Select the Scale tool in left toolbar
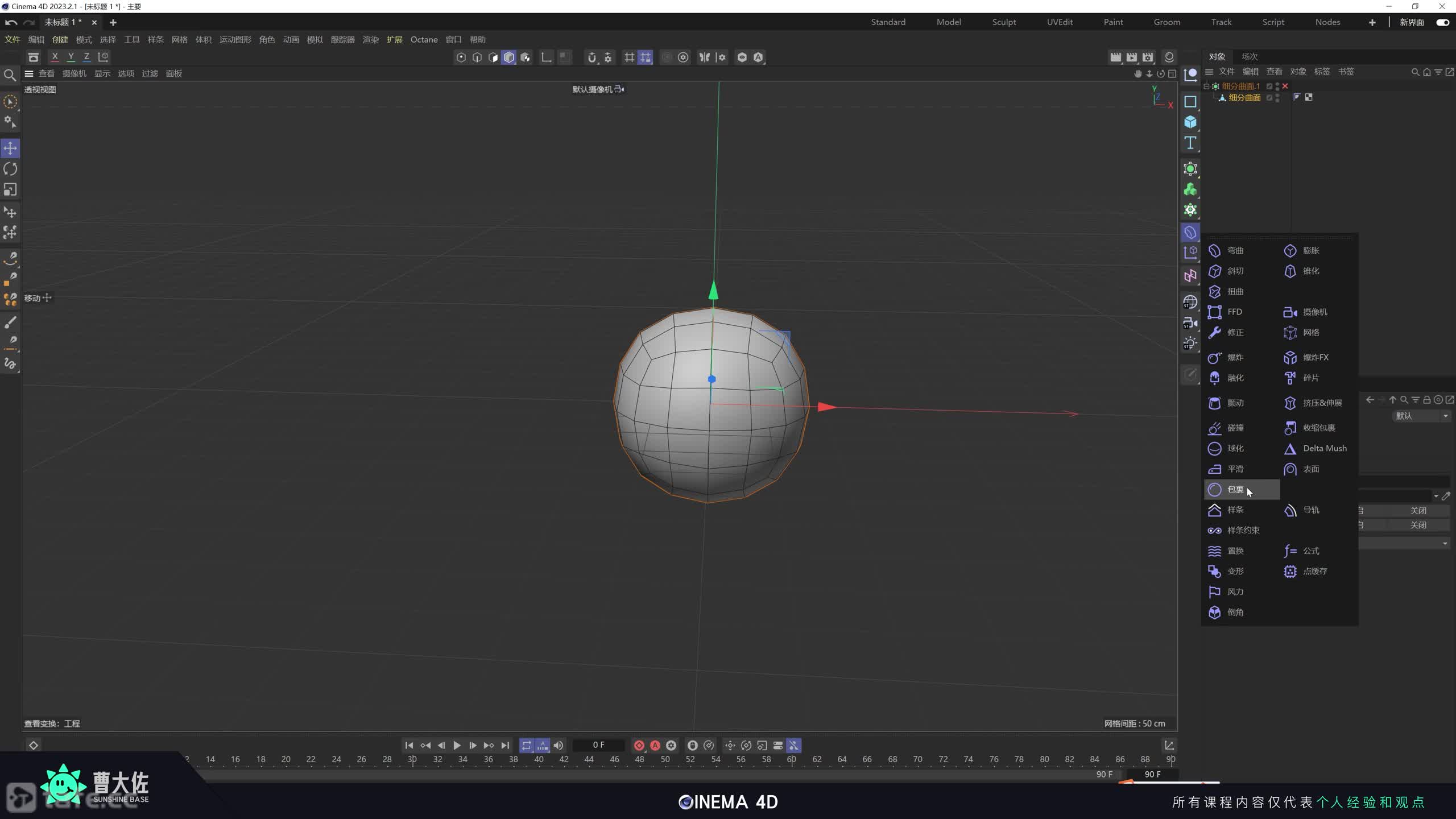 [10, 189]
